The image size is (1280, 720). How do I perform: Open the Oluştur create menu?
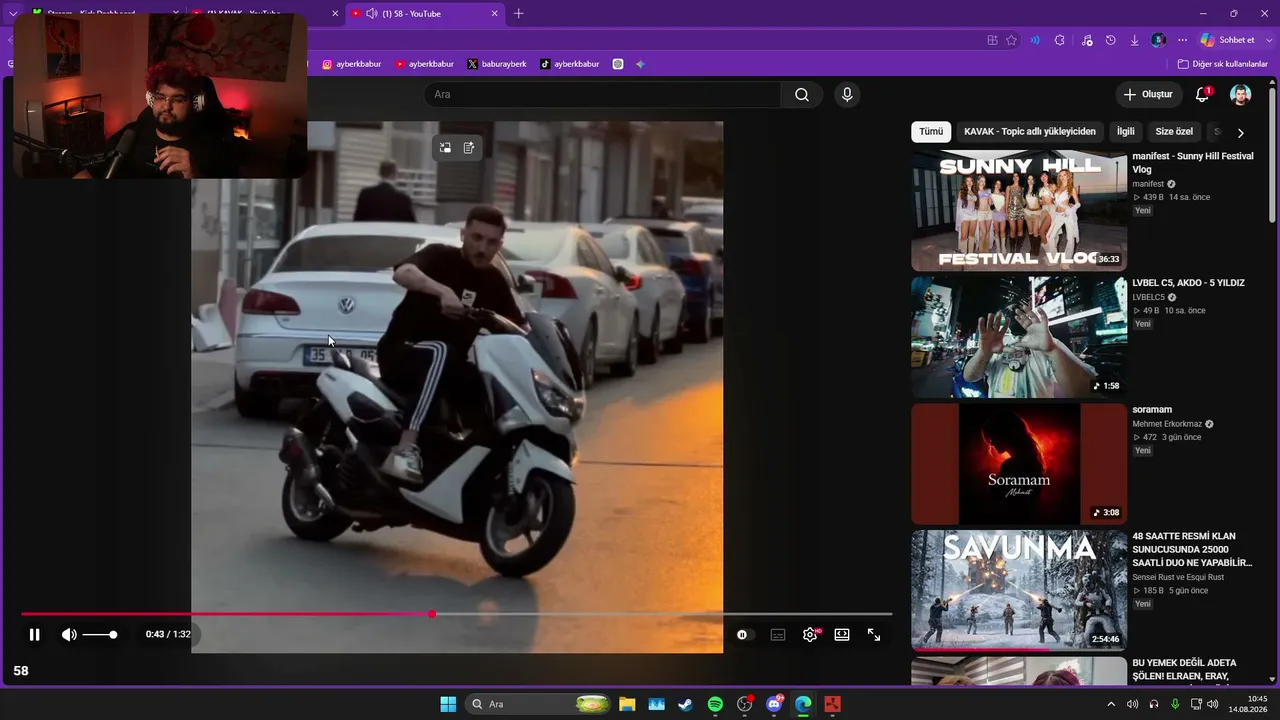point(1147,94)
